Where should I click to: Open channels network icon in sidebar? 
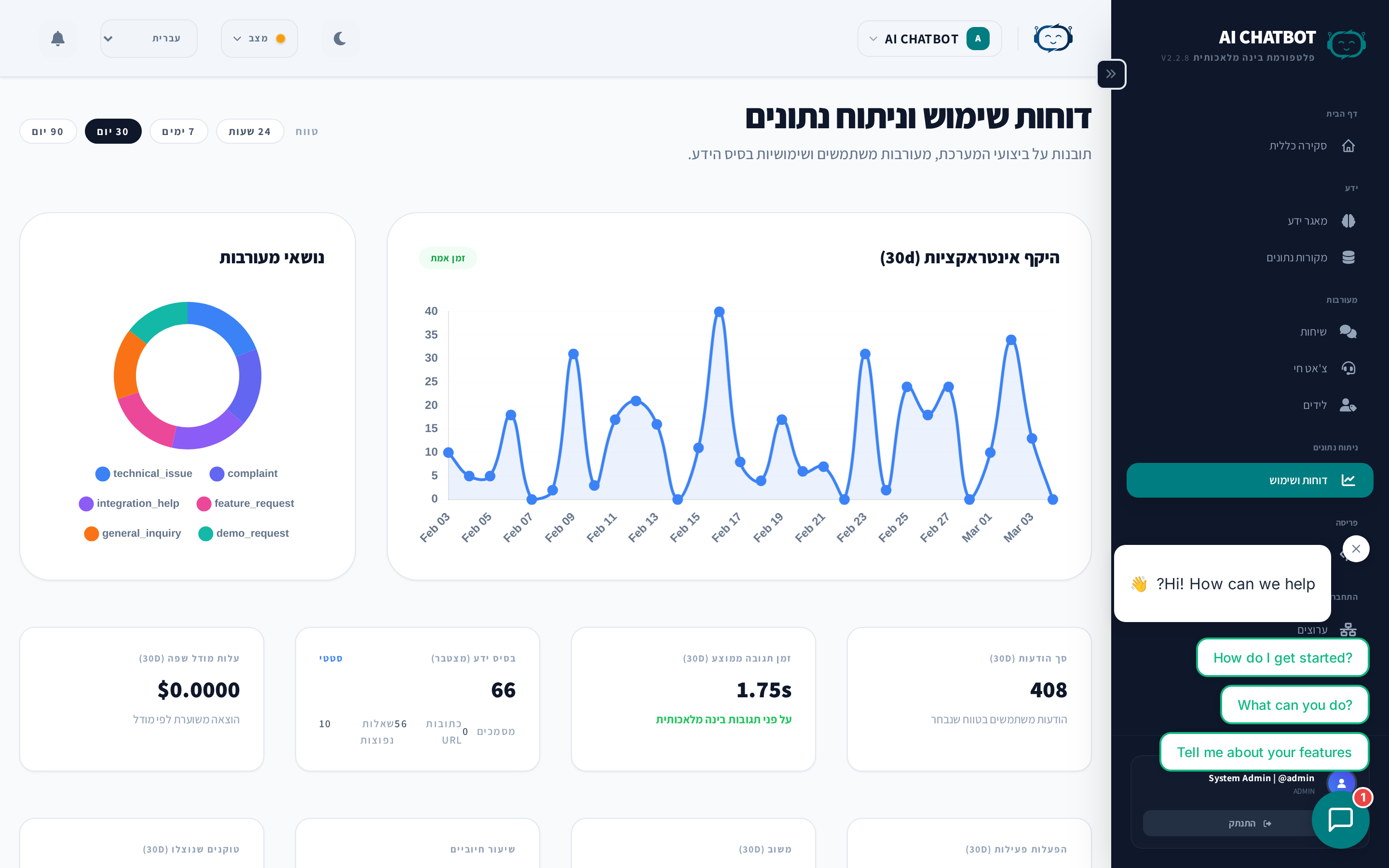coord(1348,630)
